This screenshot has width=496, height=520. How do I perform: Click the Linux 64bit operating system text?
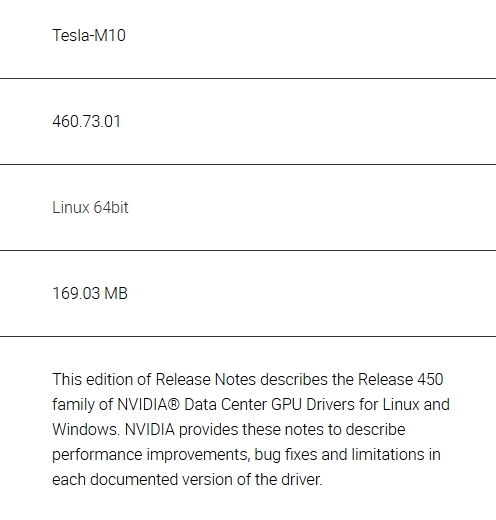click(90, 207)
